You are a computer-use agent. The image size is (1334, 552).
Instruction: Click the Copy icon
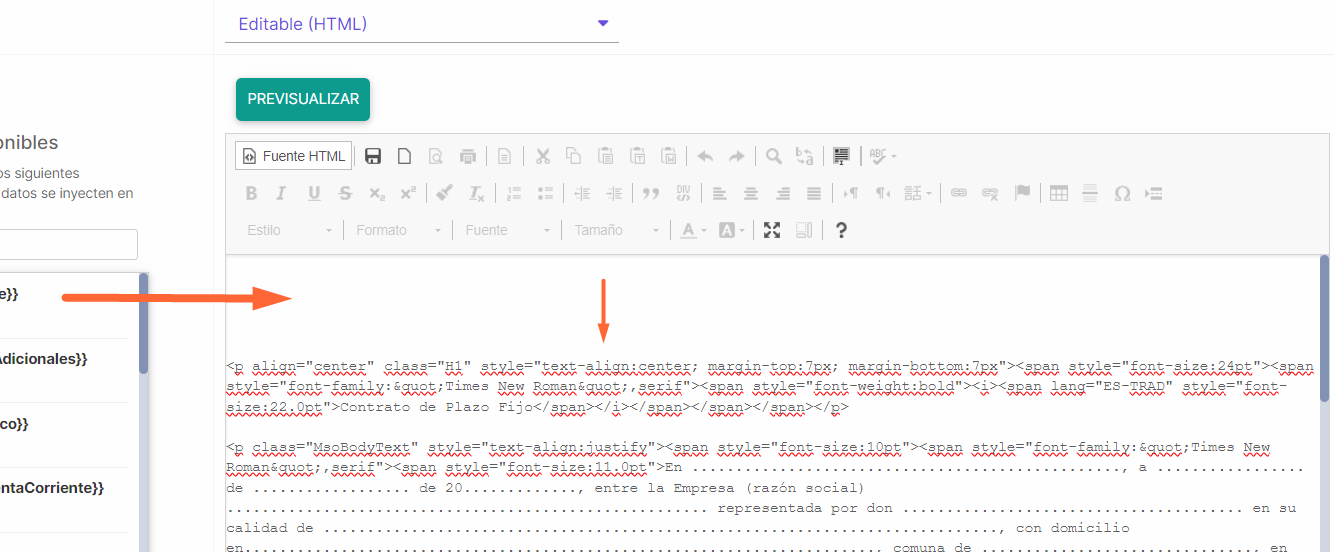pos(574,156)
